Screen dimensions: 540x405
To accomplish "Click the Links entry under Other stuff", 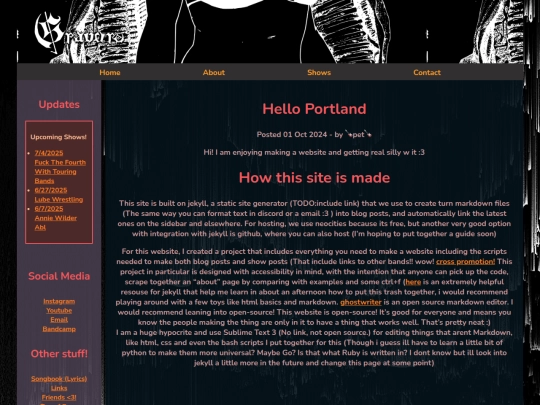I will (x=59, y=388).
